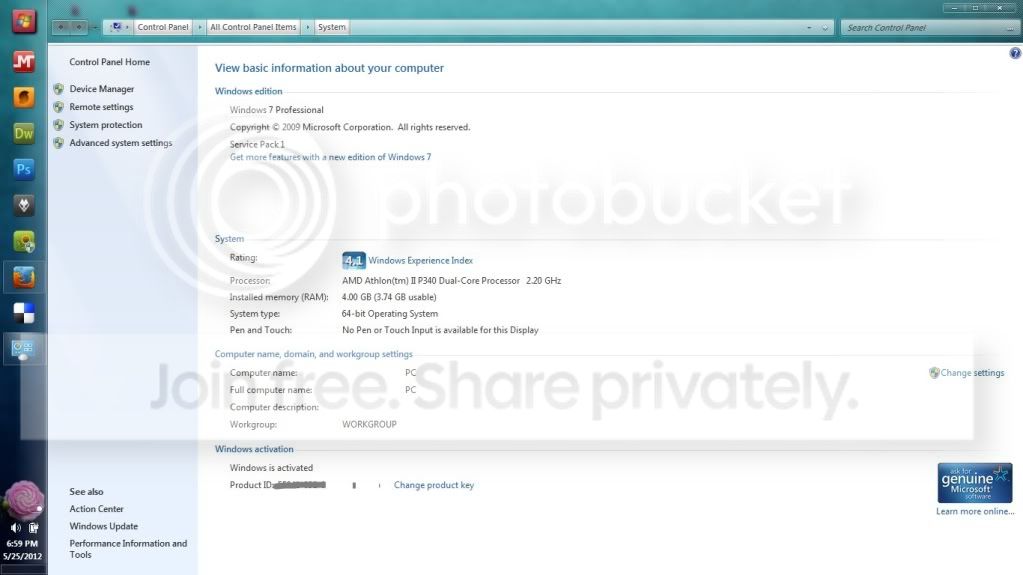Go to All Control Panel Items breadcrumb
Viewport: 1023px width, 575px height.
[253, 27]
